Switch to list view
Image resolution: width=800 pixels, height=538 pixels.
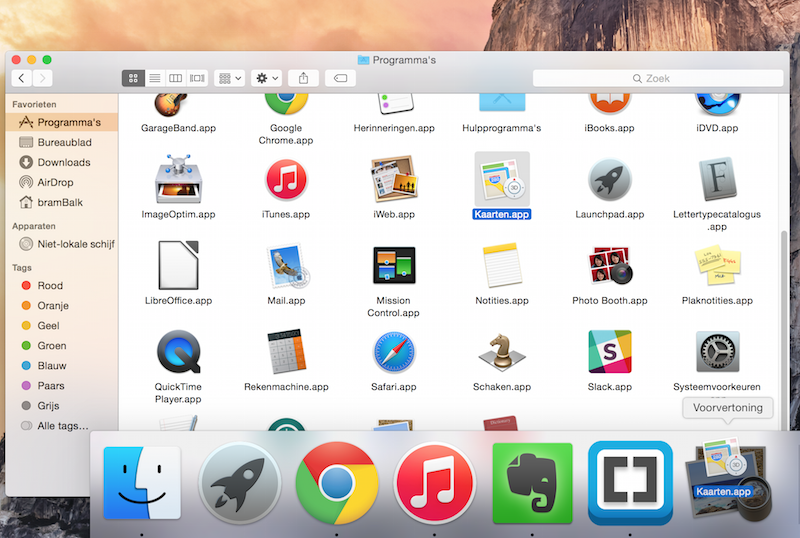[155, 78]
